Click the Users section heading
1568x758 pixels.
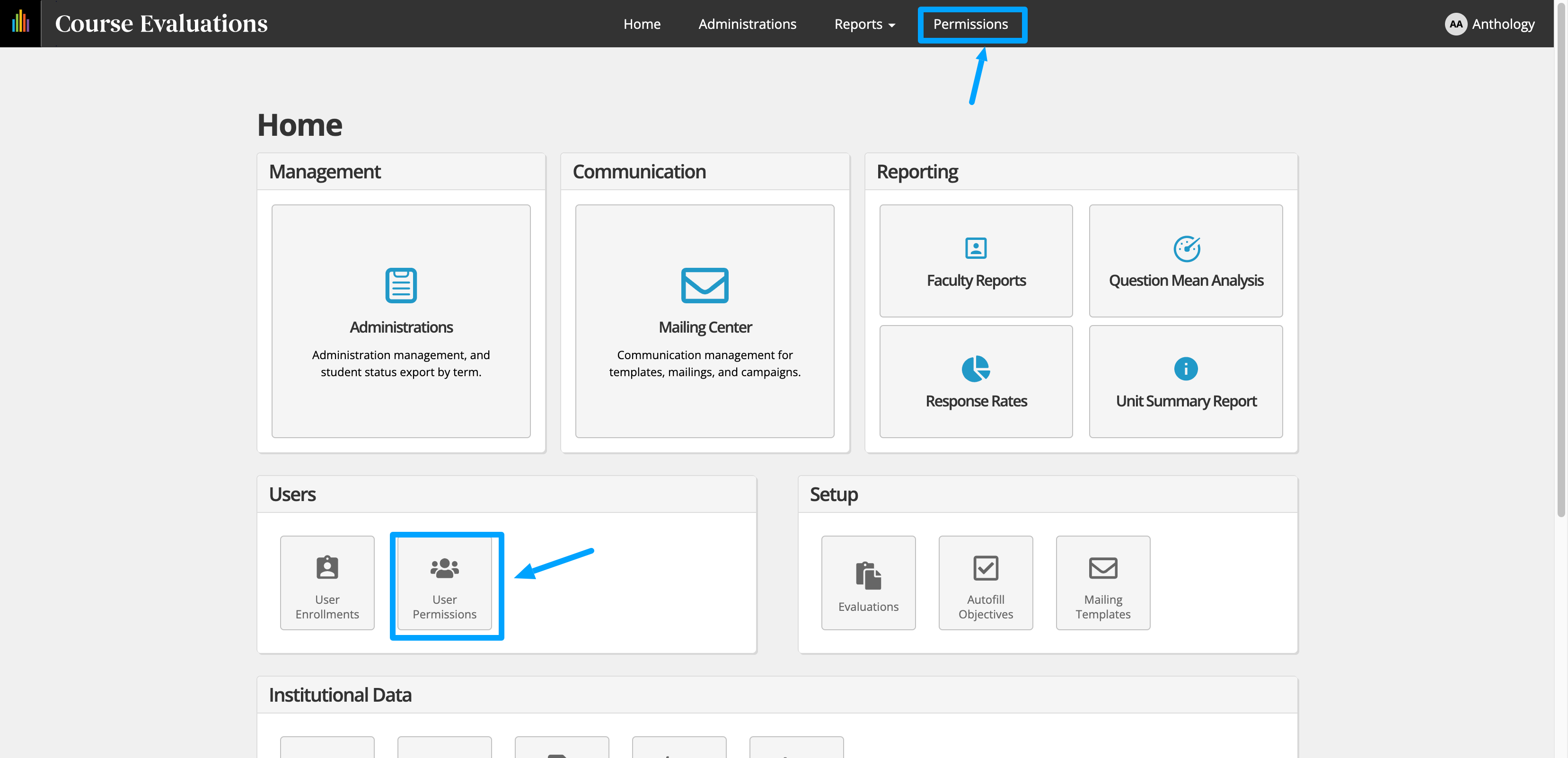point(292,494)
